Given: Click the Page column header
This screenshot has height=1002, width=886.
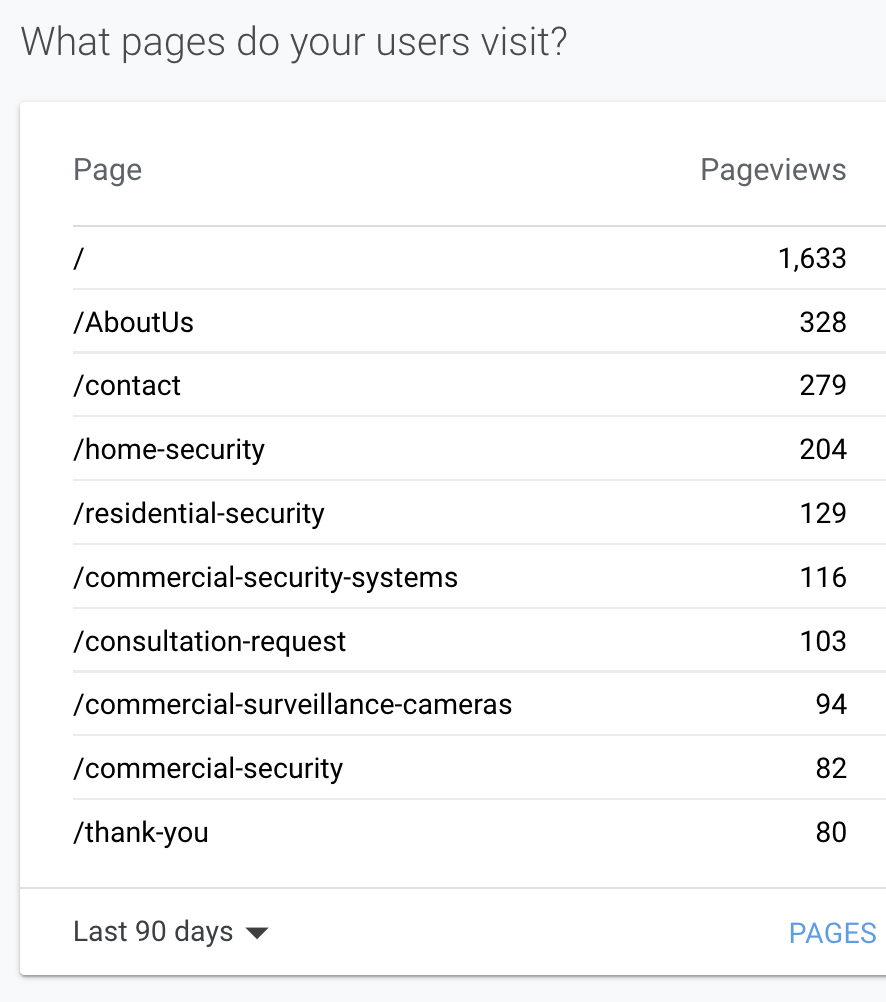Looking at the screenshot, I should pos(107,170).
